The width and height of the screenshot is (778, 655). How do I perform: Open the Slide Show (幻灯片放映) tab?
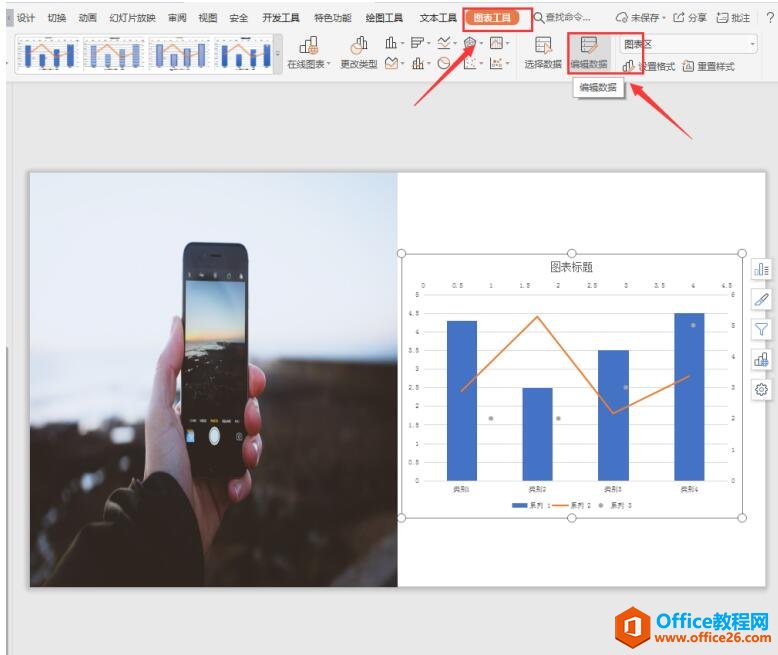[x=132, y=18]
